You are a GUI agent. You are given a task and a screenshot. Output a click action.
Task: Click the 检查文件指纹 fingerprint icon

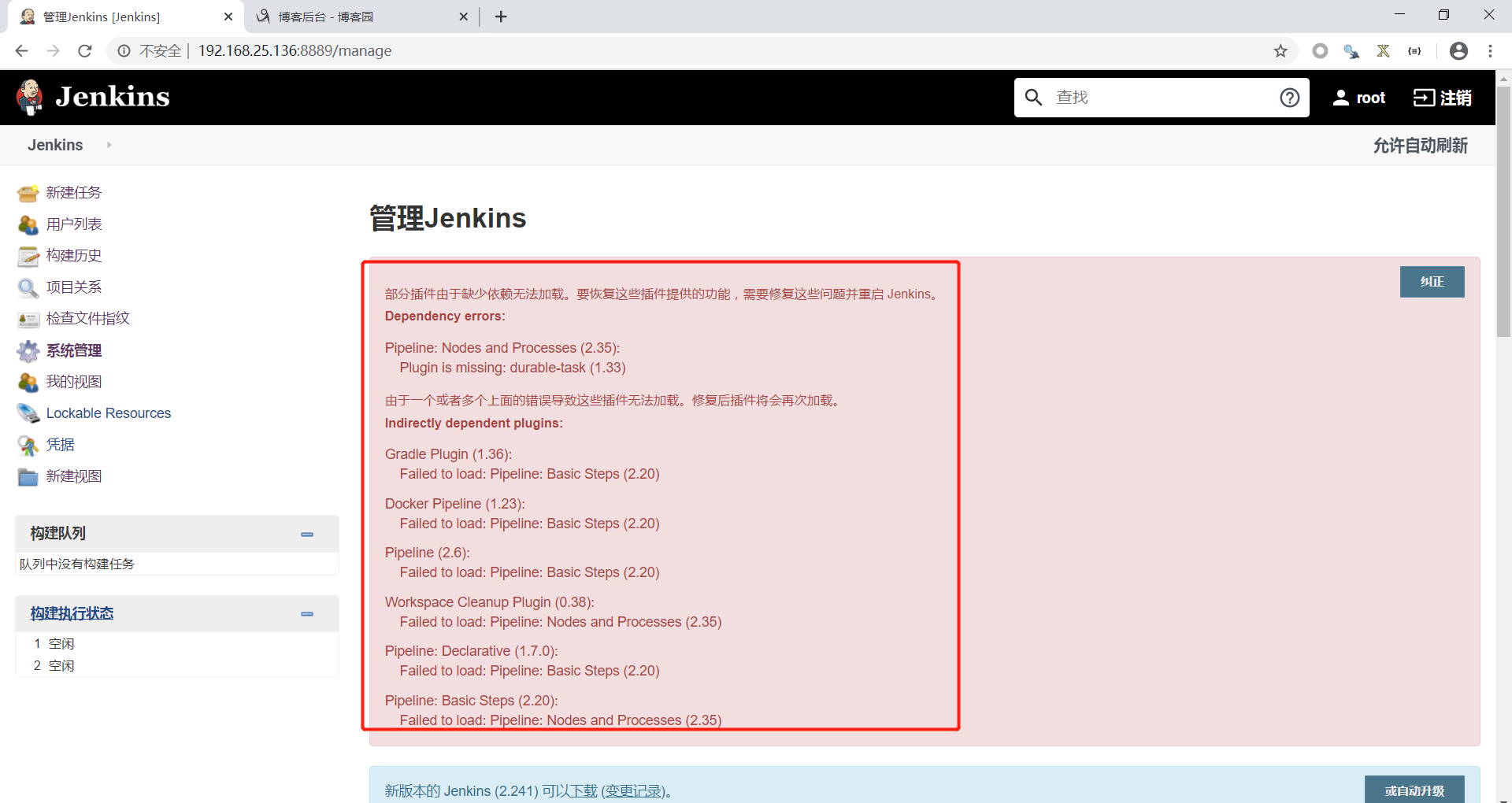coord(28,319)
